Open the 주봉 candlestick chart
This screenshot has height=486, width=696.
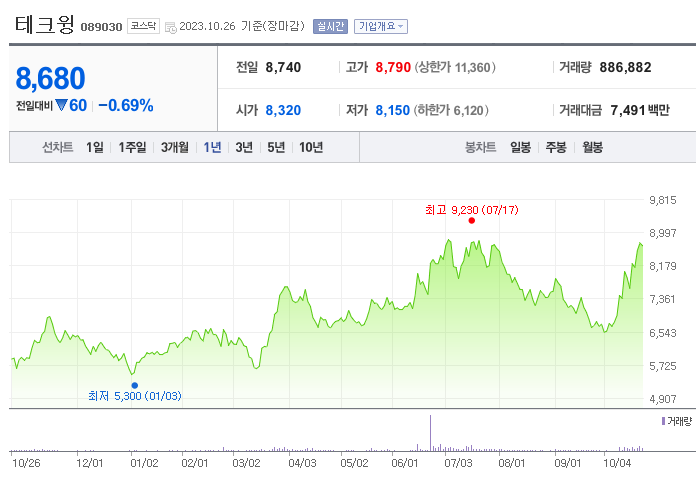[556, 147]
